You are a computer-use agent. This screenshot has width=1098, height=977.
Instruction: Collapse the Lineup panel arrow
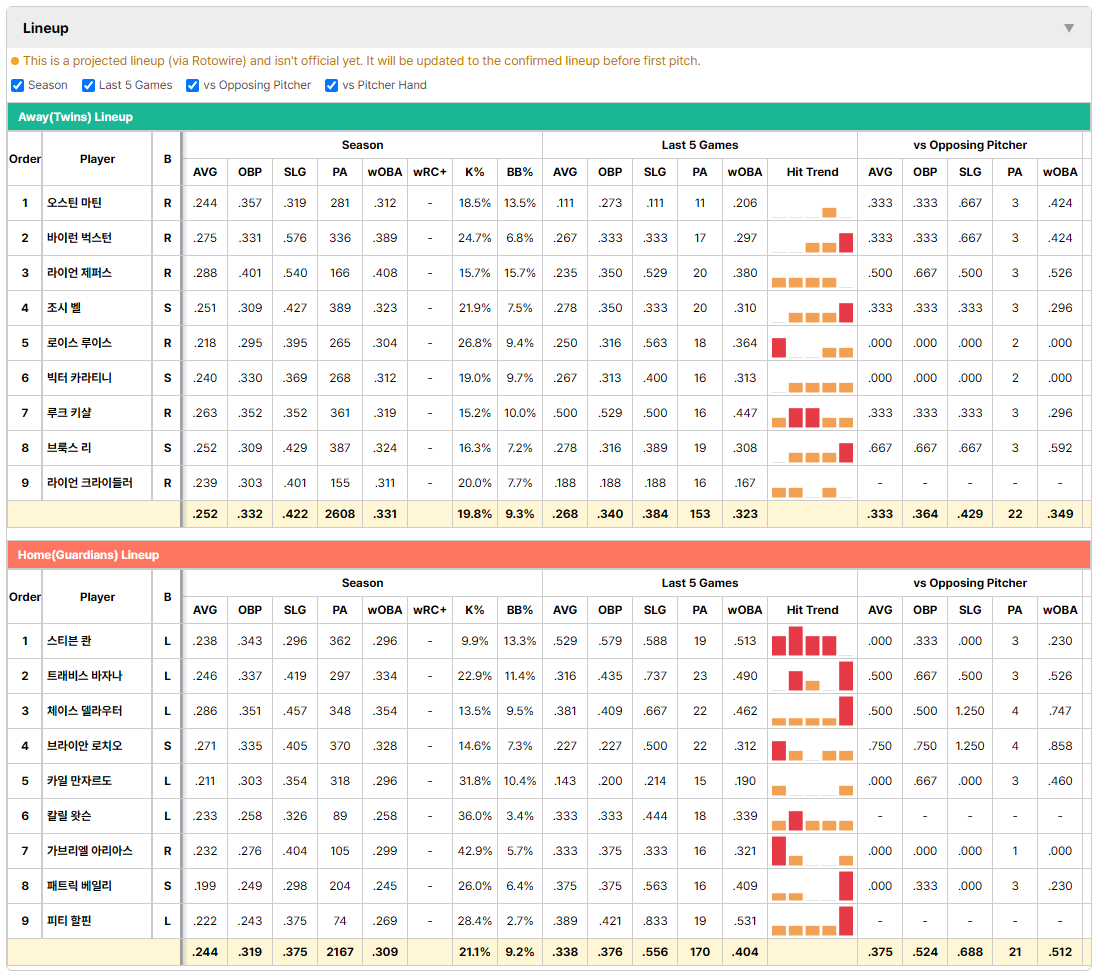point(1069,28)
